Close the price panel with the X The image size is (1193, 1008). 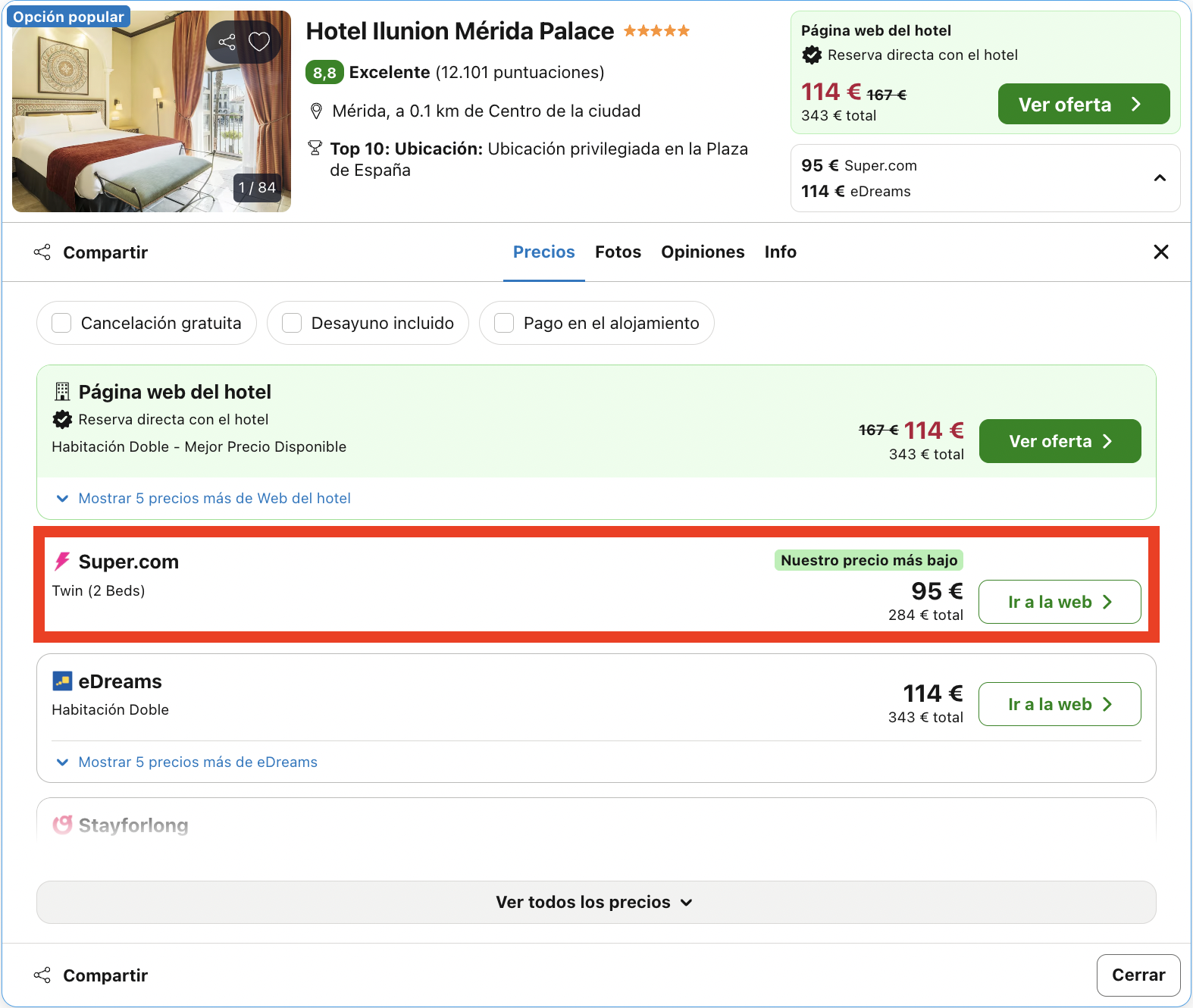(x=1160, y=252)
